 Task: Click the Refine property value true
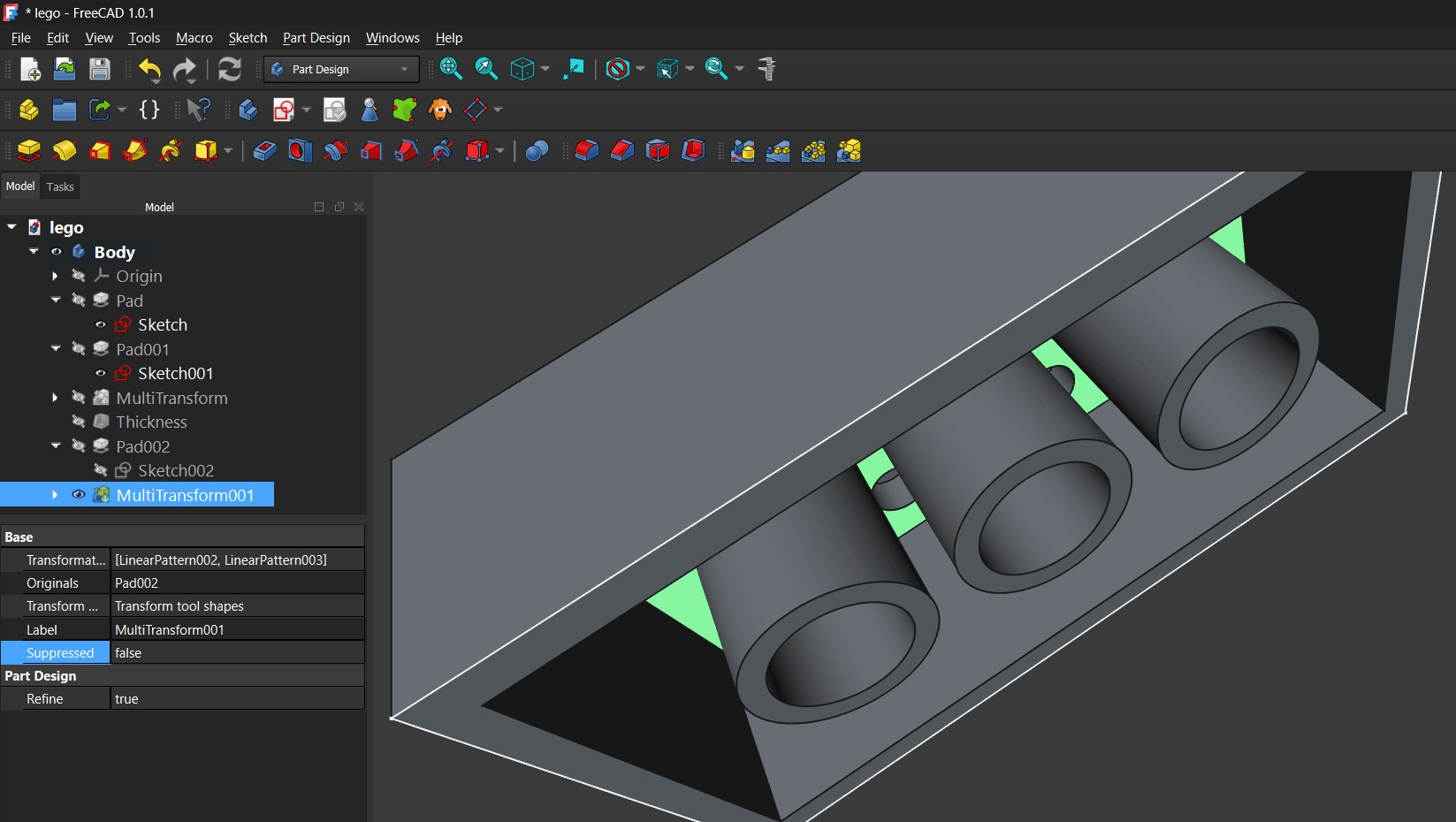(x=238, y=699)
